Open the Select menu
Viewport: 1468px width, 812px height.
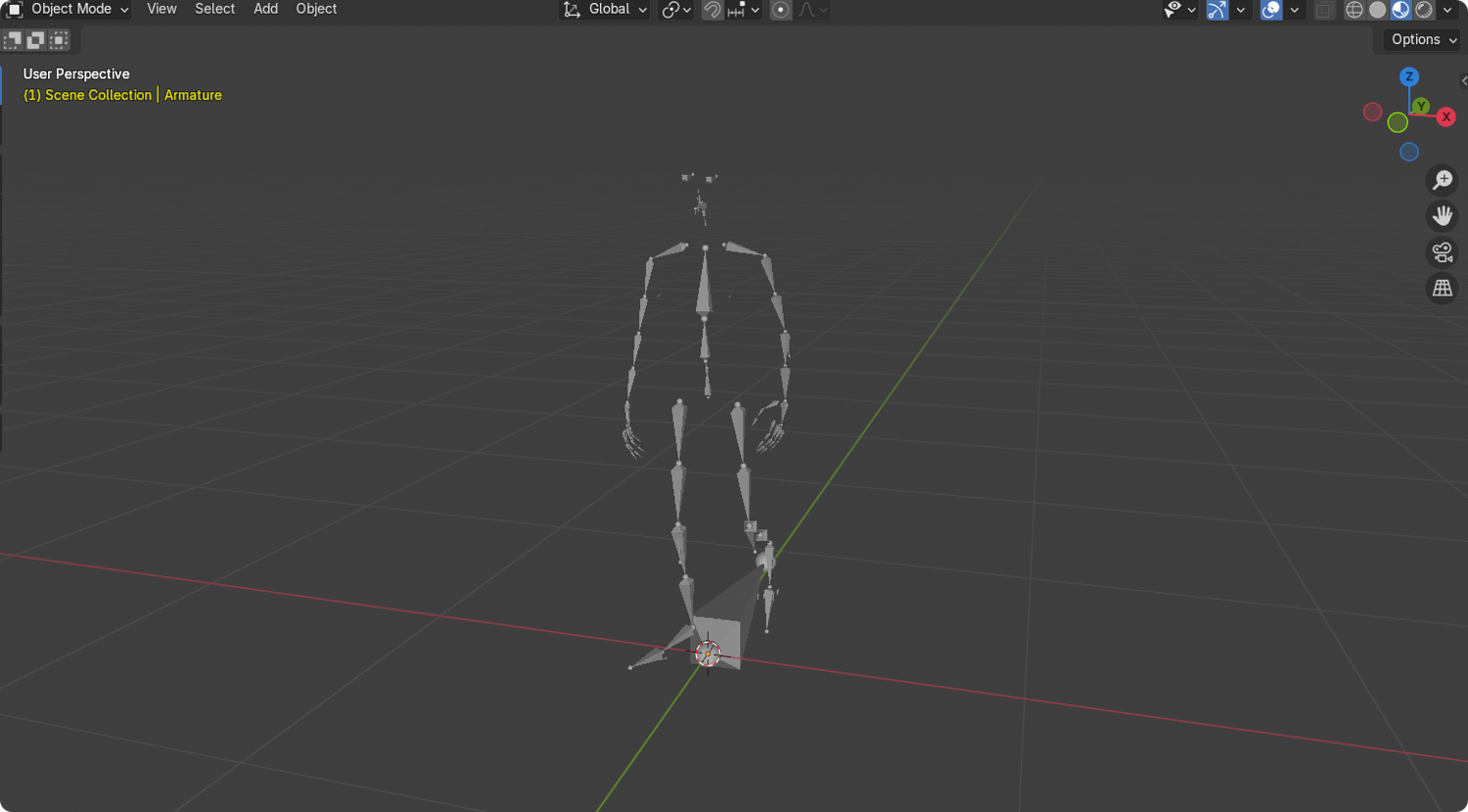coord(214,9)
